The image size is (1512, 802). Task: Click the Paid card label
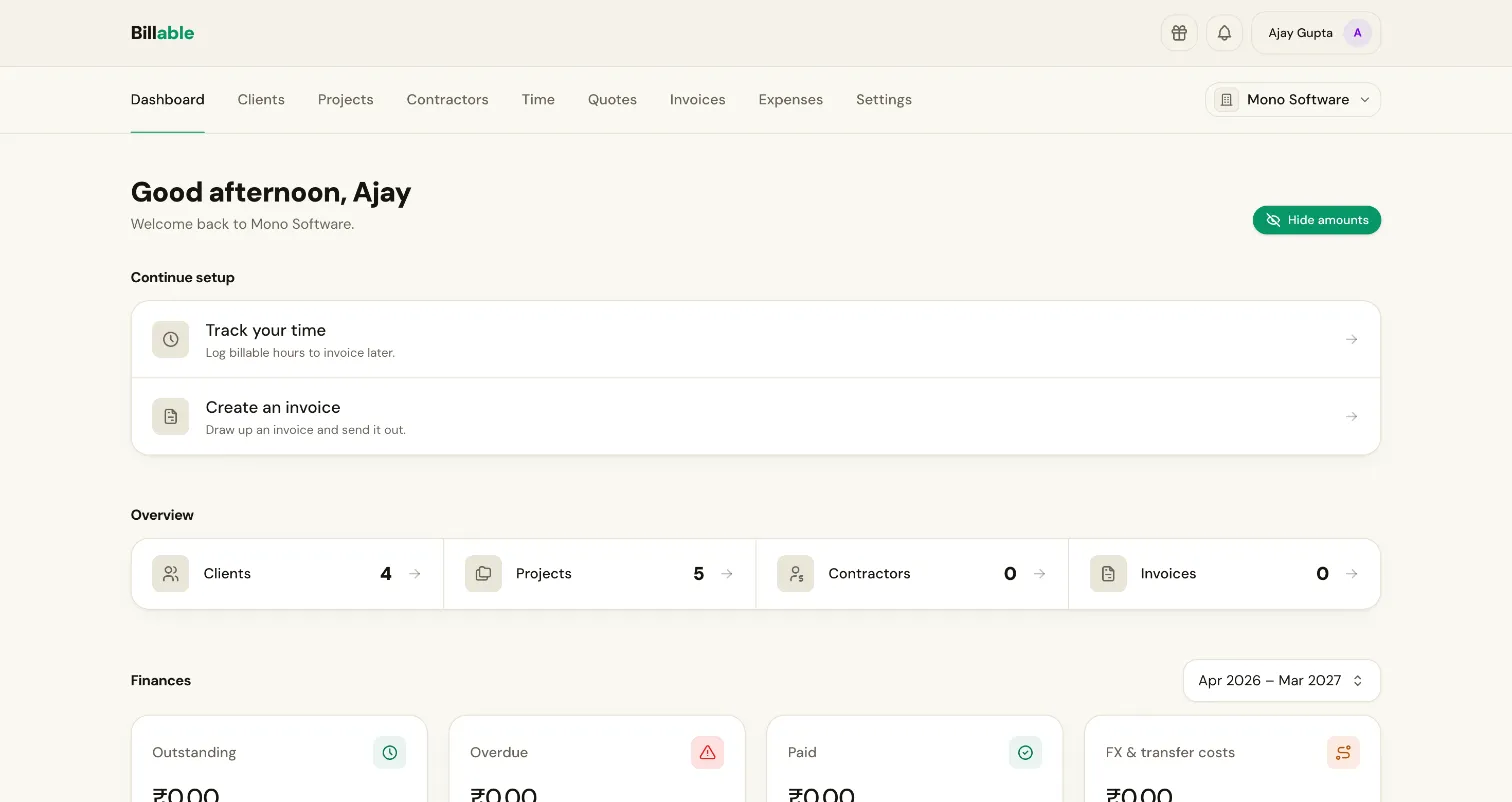click(x=802, y=752)
